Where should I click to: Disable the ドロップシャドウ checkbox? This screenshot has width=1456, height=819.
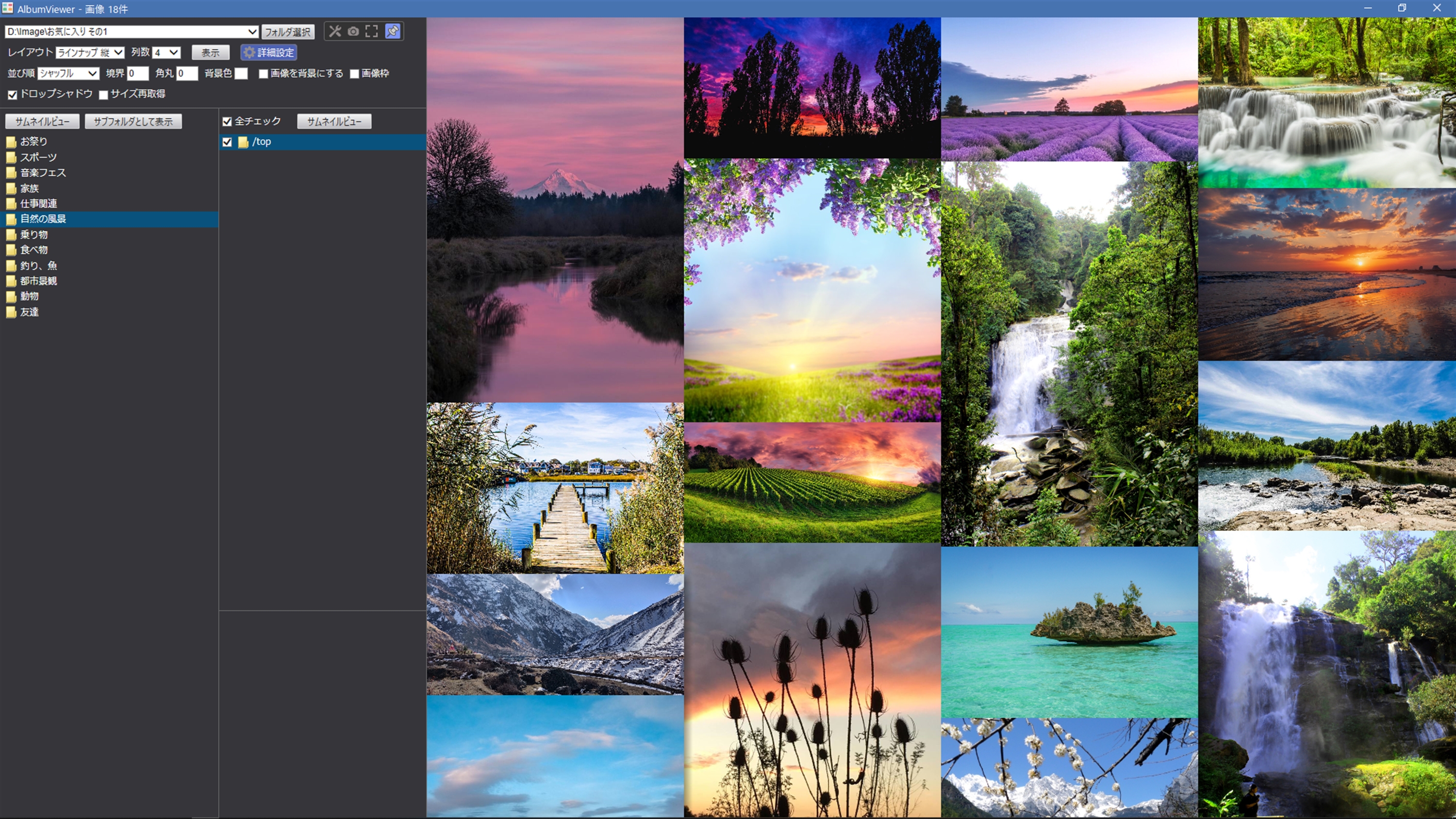point(13,95)
